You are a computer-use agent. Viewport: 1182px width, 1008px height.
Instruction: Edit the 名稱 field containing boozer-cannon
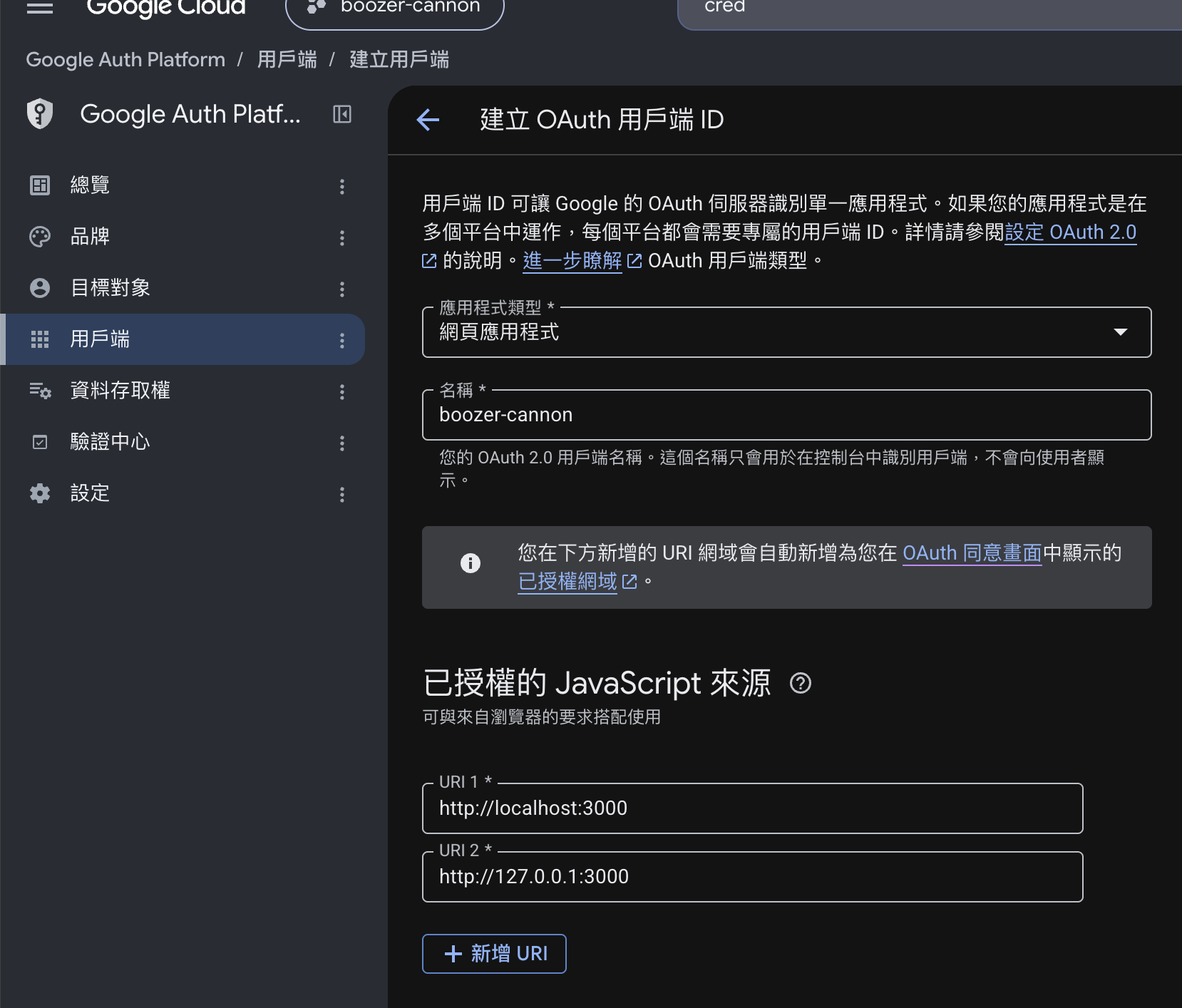point(787,415)
